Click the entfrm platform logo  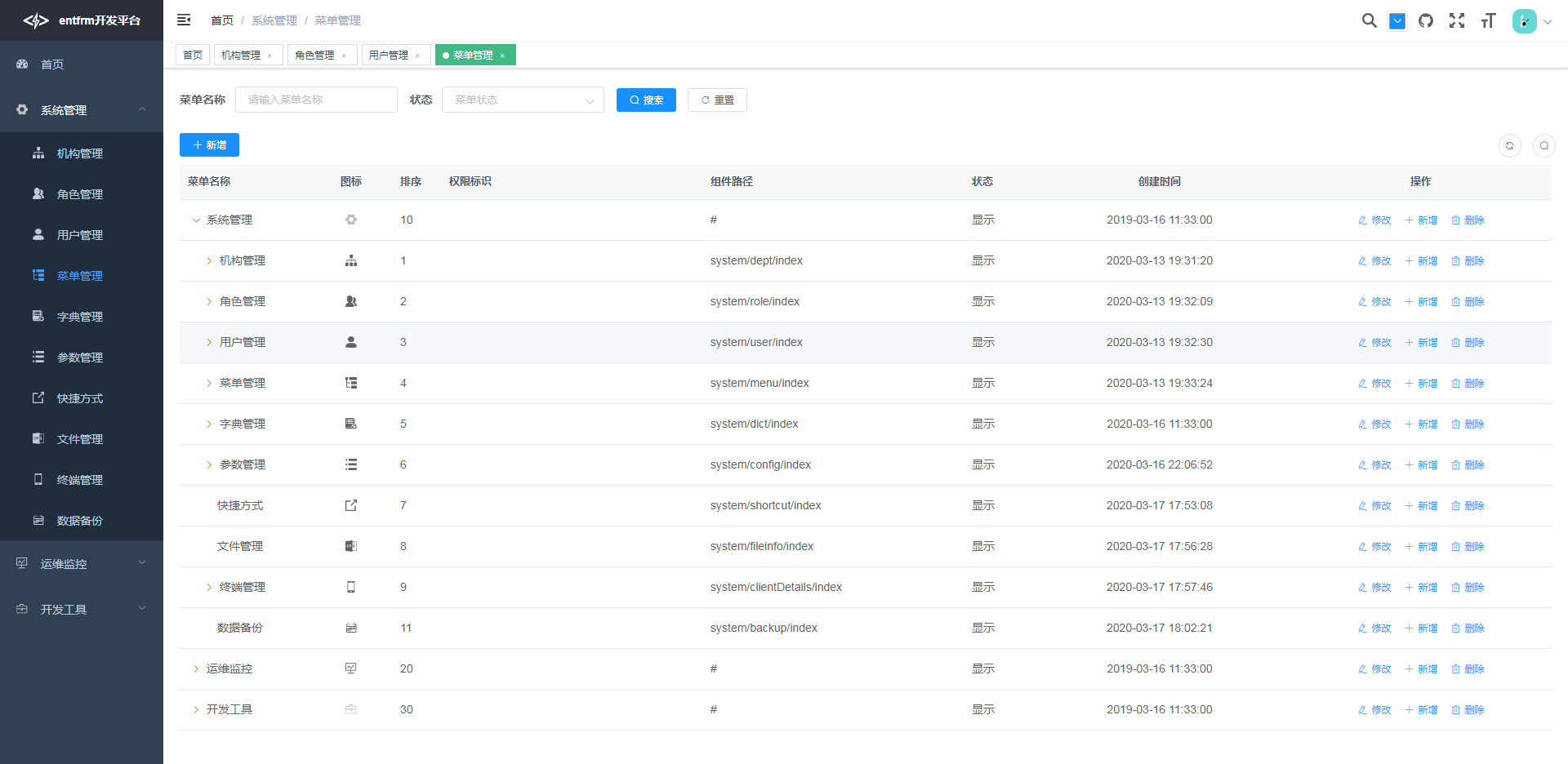pyautogui.click(x=82, y=20)
